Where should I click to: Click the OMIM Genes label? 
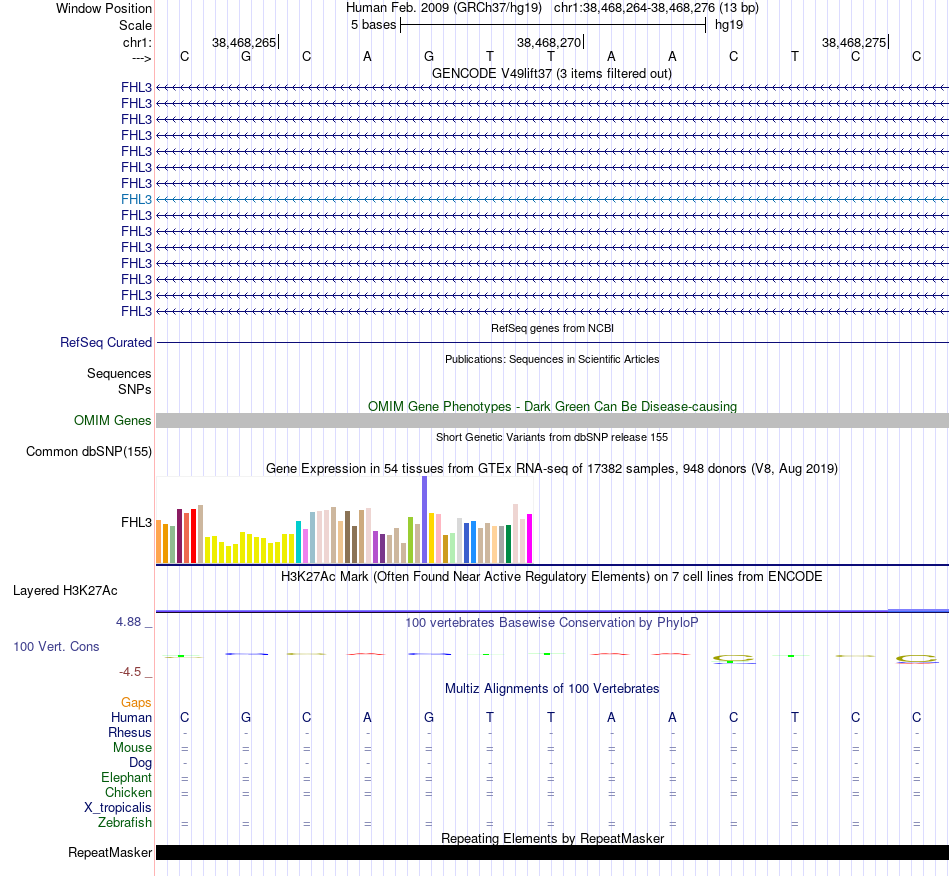pyautogui.click(x=112, y=420)
